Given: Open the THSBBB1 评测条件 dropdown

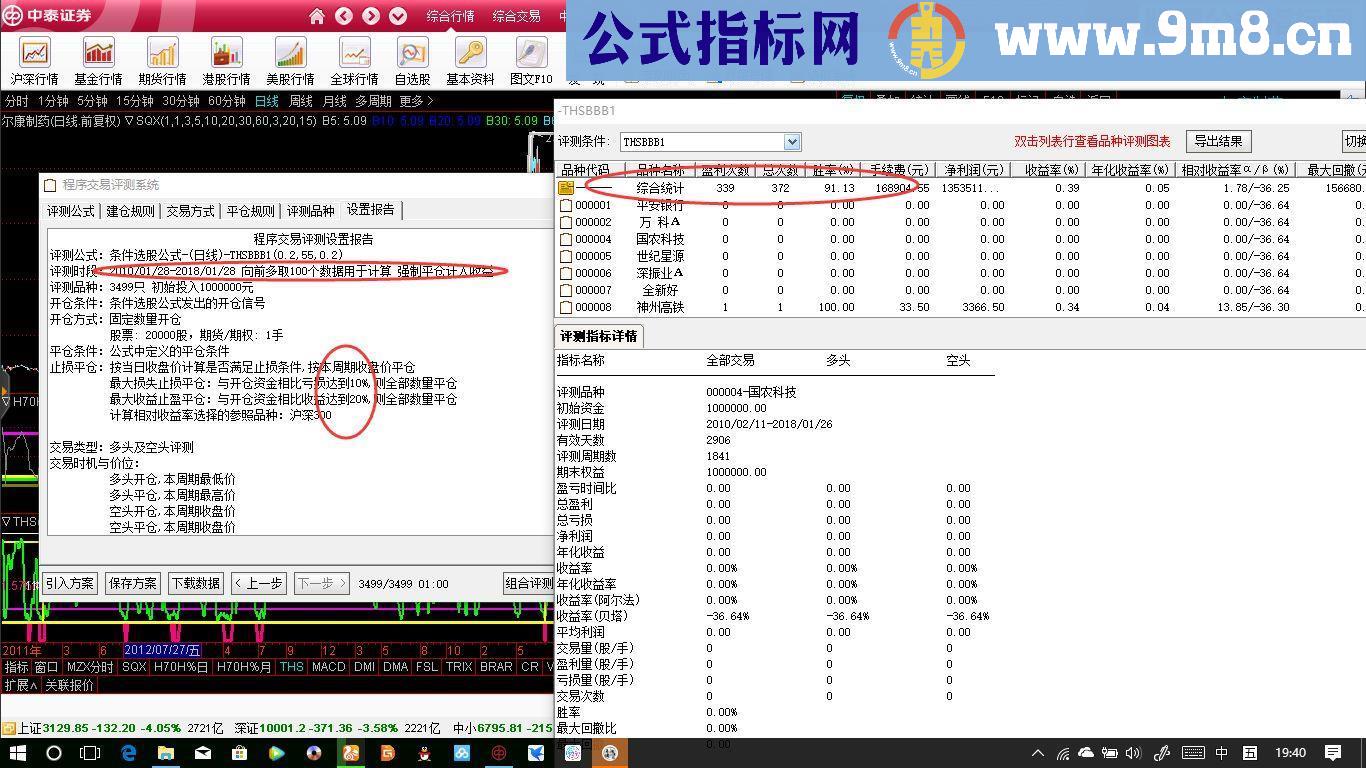Looking at the screenshot, I should point(792,141).
